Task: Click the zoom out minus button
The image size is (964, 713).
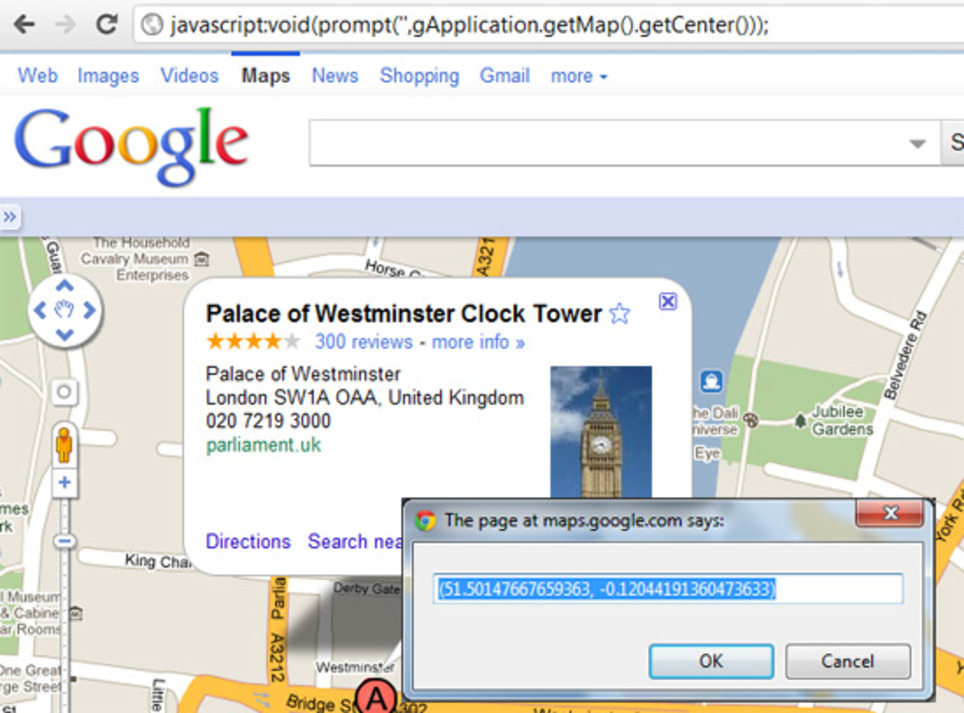Action: point(64,541)
